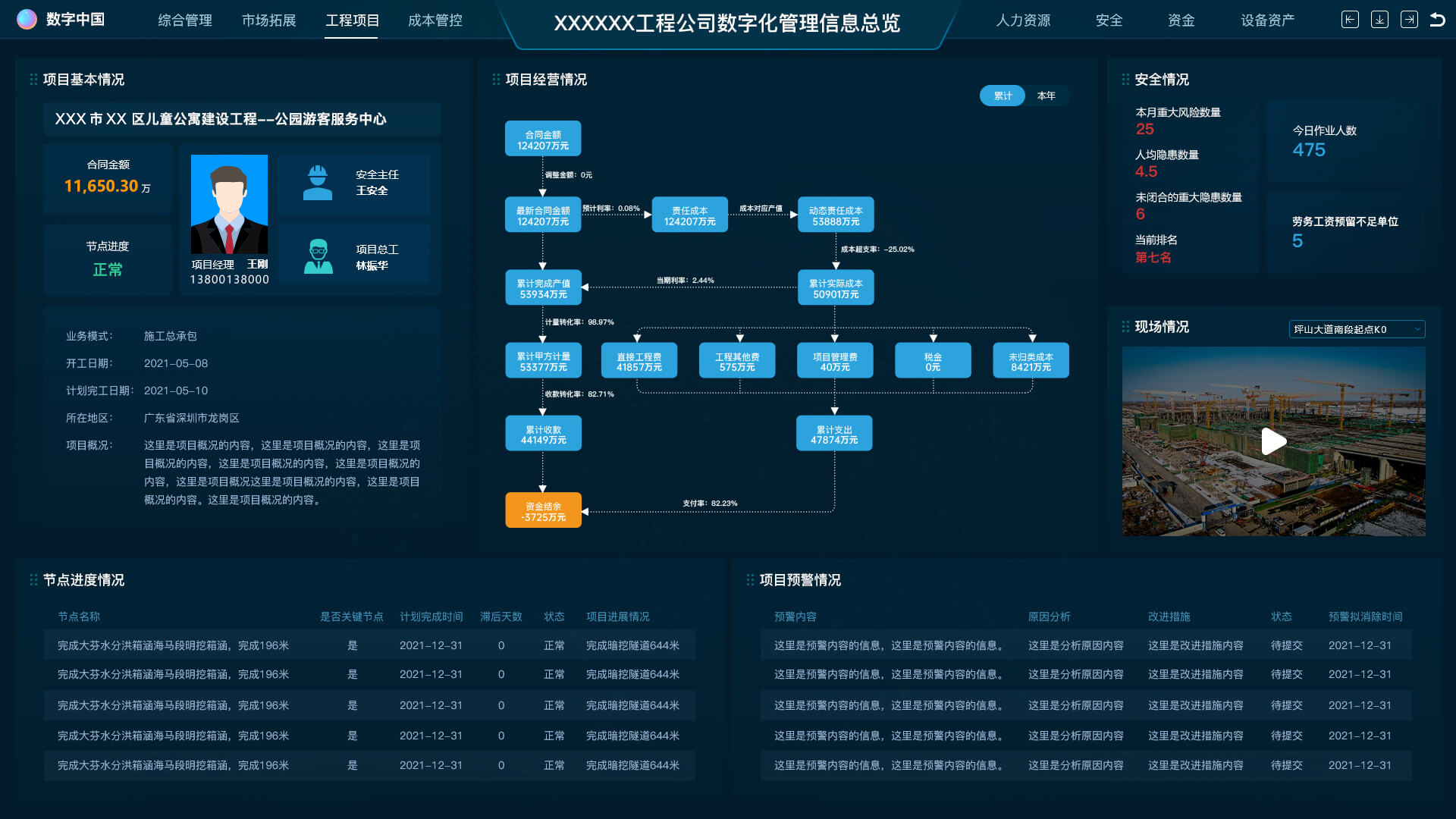
Task: Switch operations view to 累计
Action: [1003, 96]
